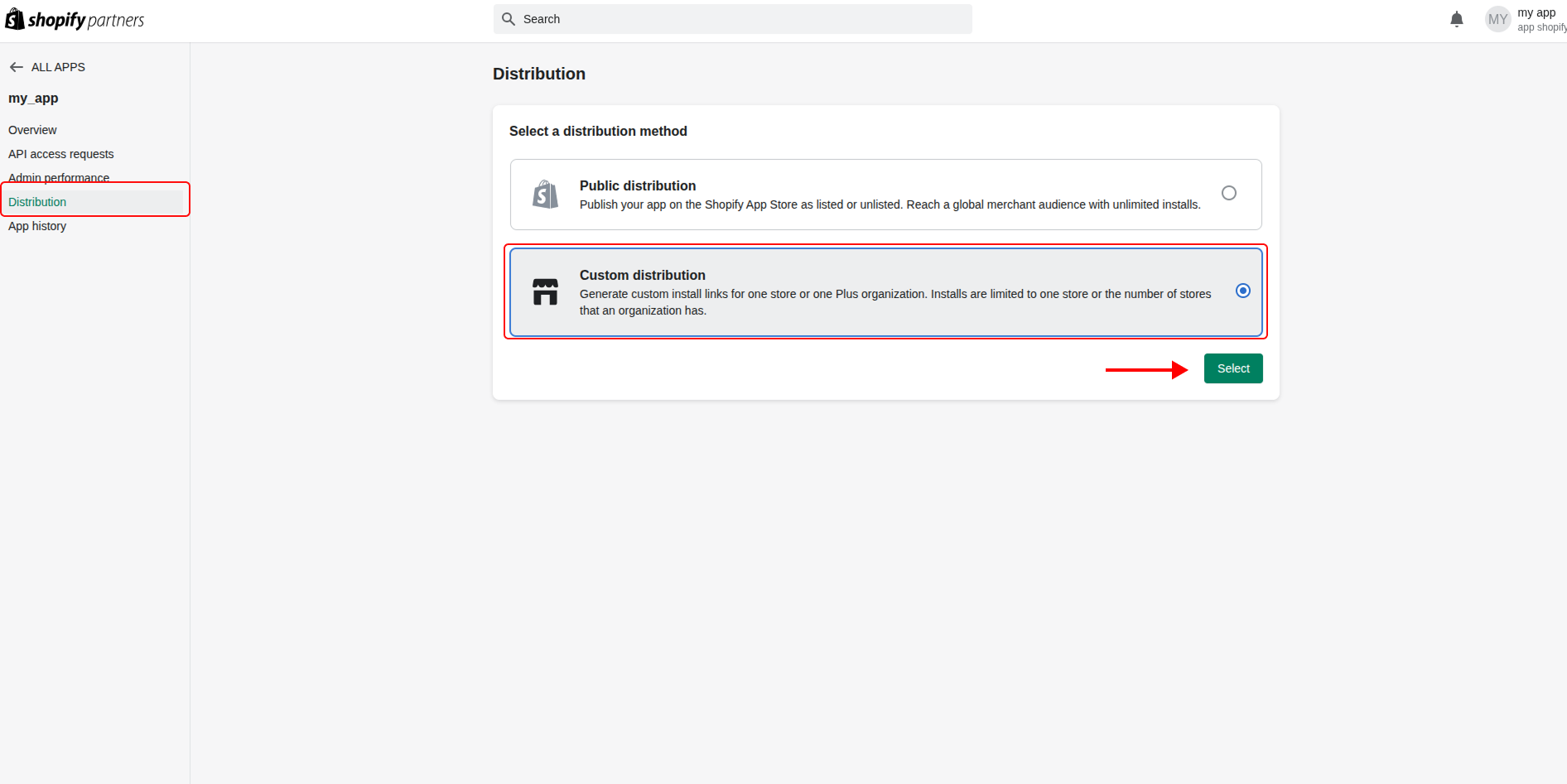Click the my_app heading in sidebar

pyautogui.click(x=33, y=98)
